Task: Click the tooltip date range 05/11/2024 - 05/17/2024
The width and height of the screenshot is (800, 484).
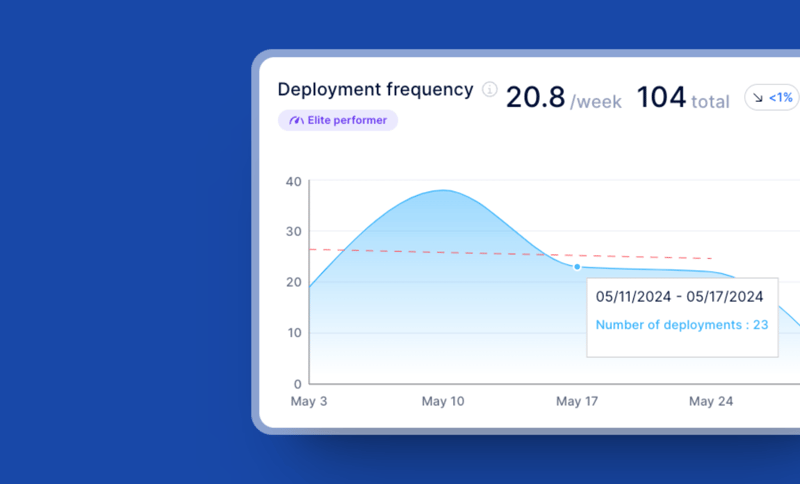Action: [680, 297]
